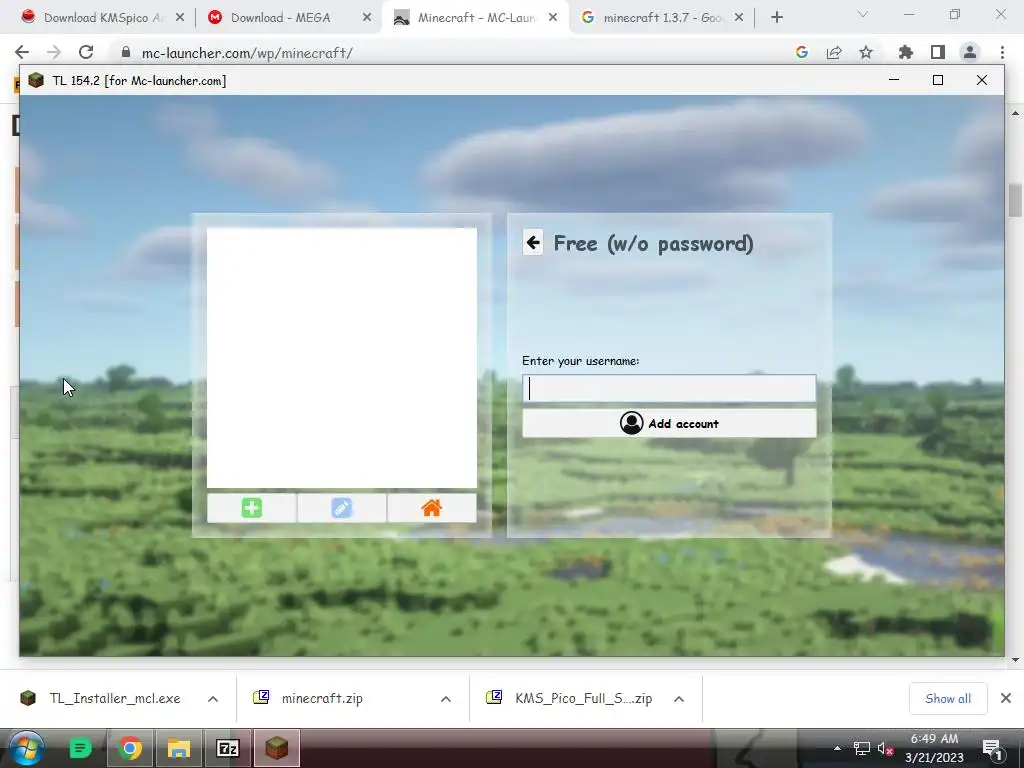View site info padlock icon
The height and width of the screenshot is (768, 1024).
126,52
